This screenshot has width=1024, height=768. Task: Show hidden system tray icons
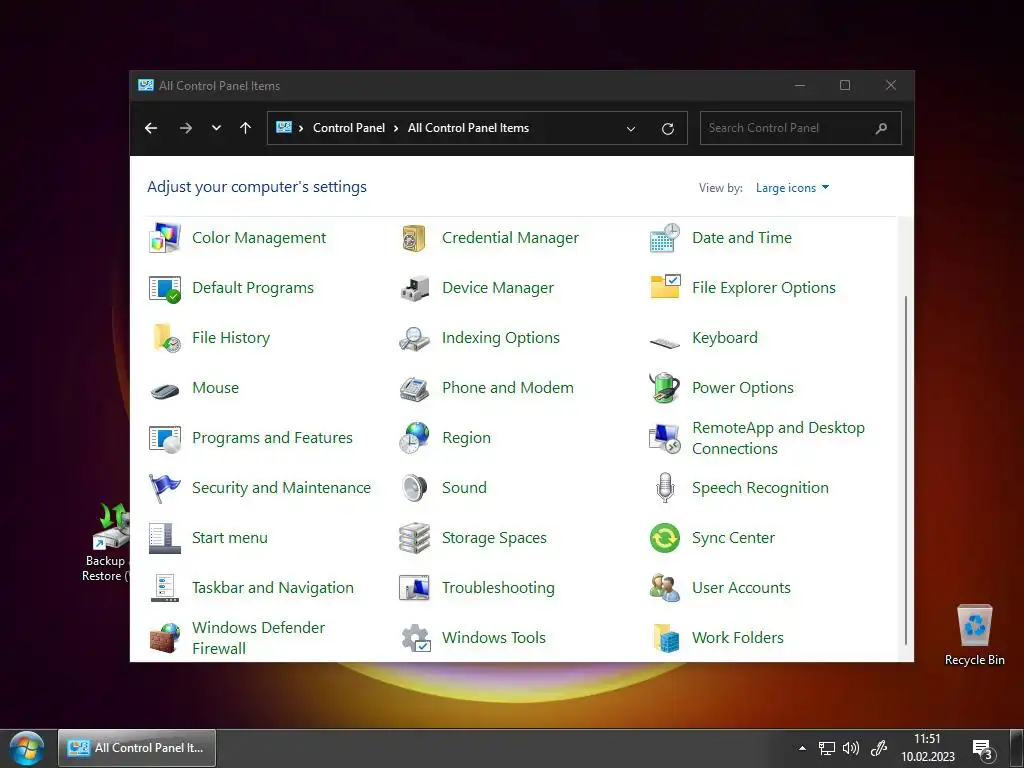click(x=802, y=748)
